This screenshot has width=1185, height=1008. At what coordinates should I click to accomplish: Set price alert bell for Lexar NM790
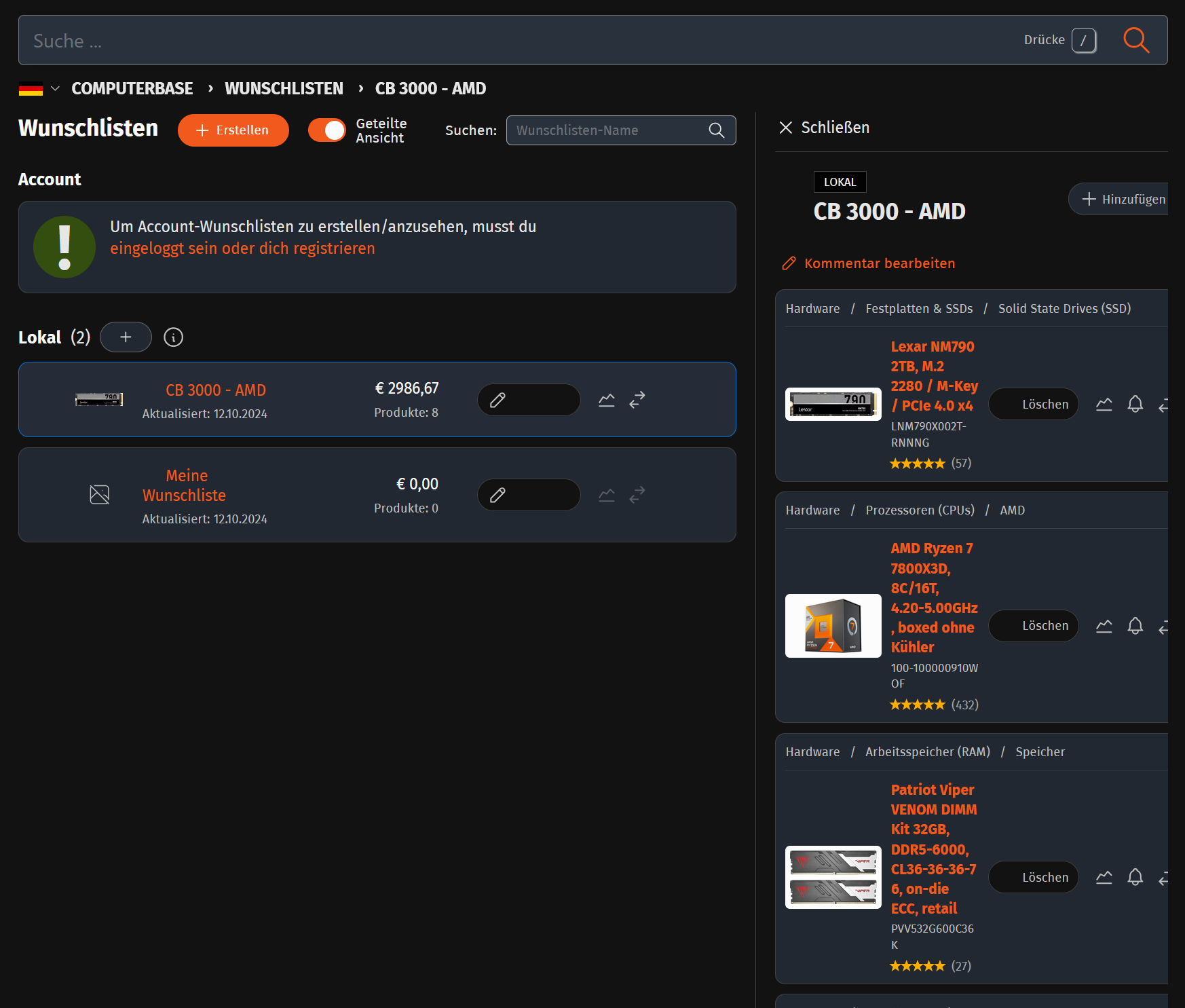tap(1135, 405)
